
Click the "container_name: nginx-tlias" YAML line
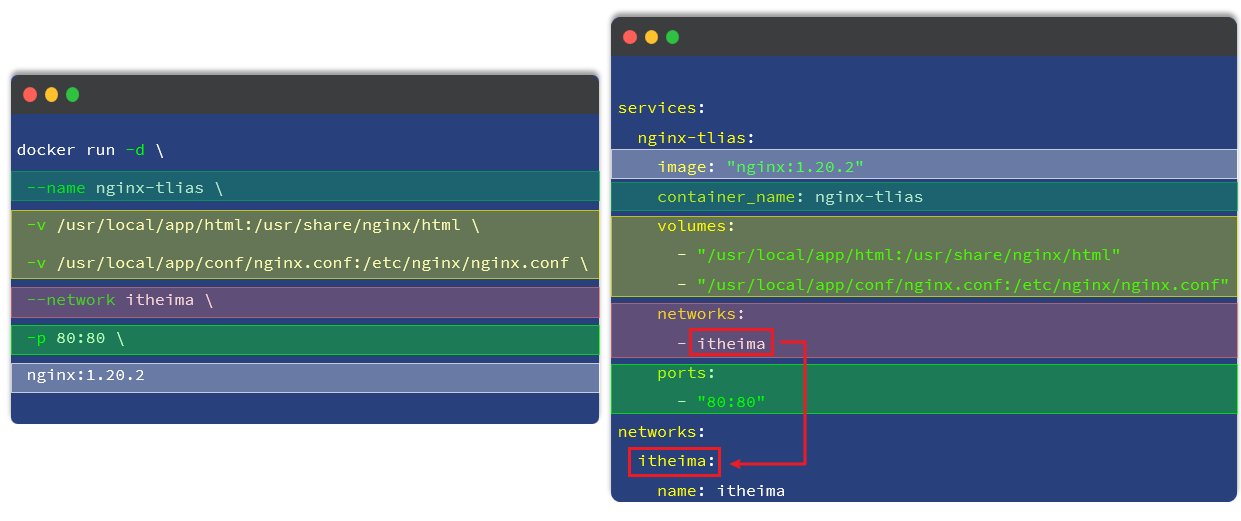tap(790, 196)
